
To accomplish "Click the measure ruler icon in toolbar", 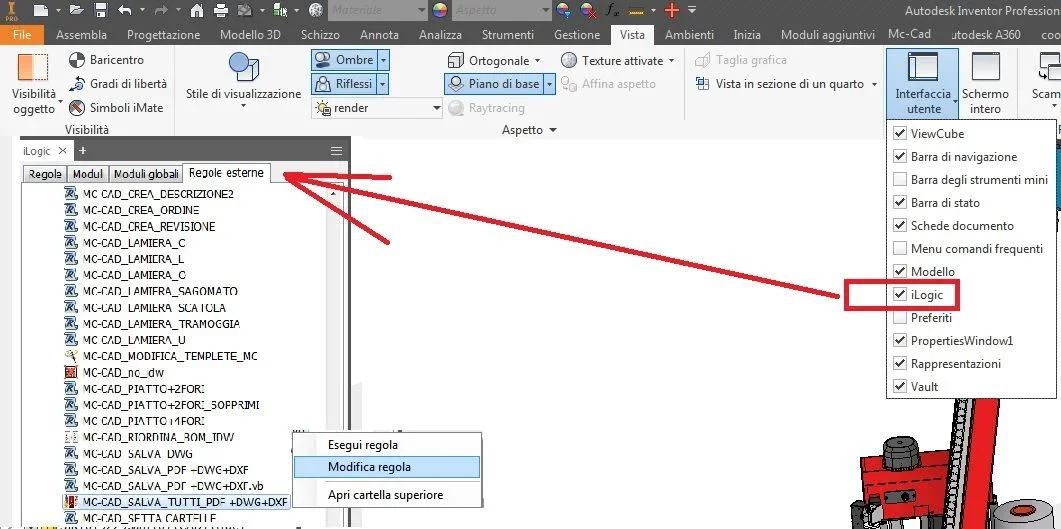I will pyautogui.click(x=636, y=10).
